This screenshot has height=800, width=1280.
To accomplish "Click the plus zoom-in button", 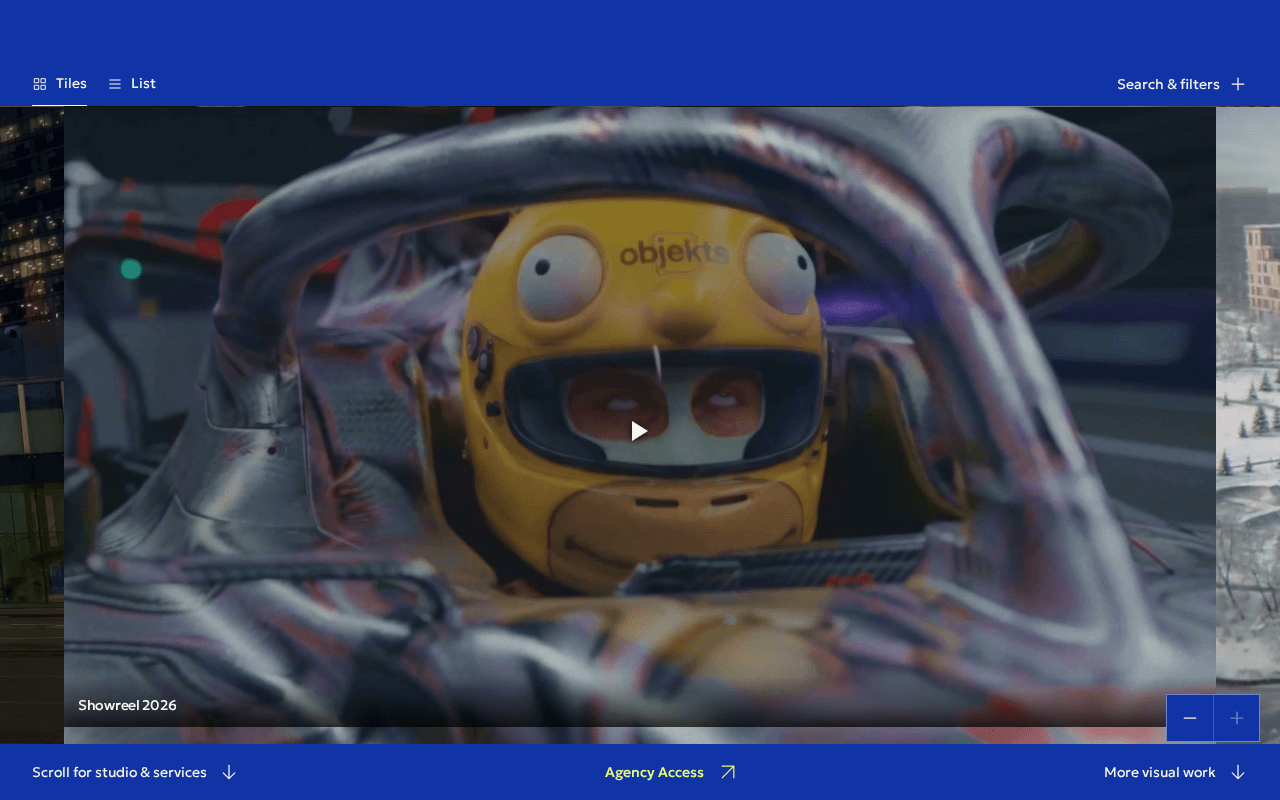I will point(1237,718).
